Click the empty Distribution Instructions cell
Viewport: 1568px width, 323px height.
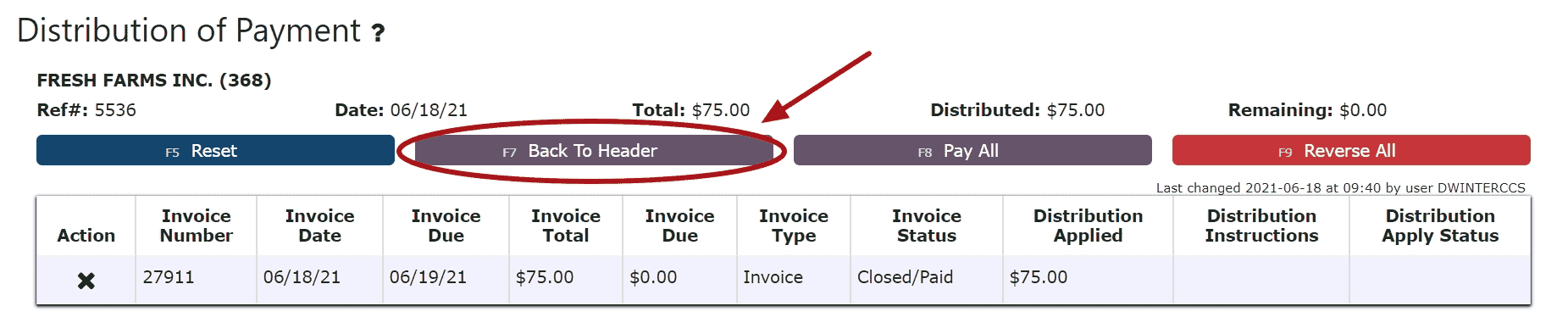click(x=1261, y=278)
